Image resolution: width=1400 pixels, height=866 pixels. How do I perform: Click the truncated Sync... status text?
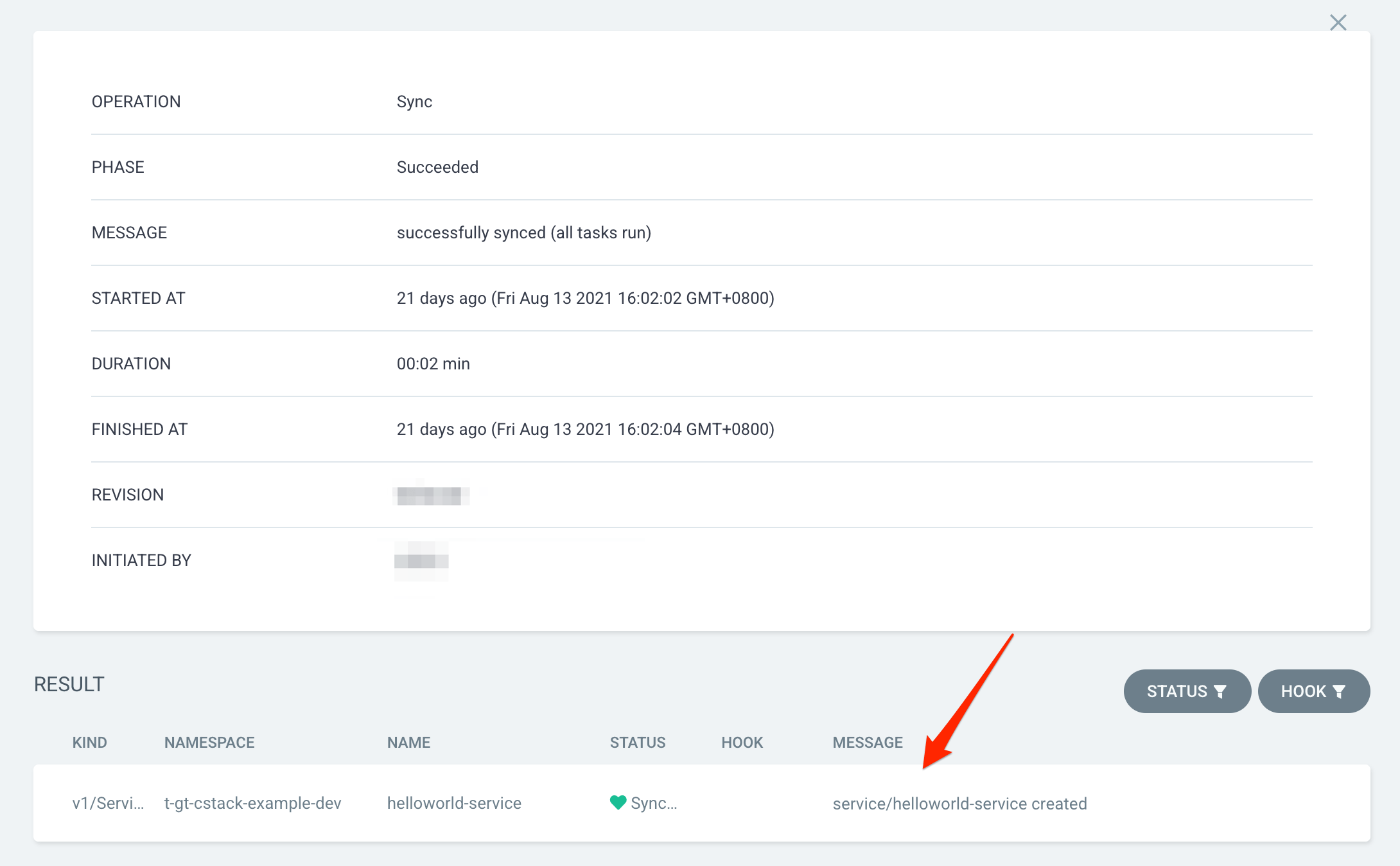652,802
